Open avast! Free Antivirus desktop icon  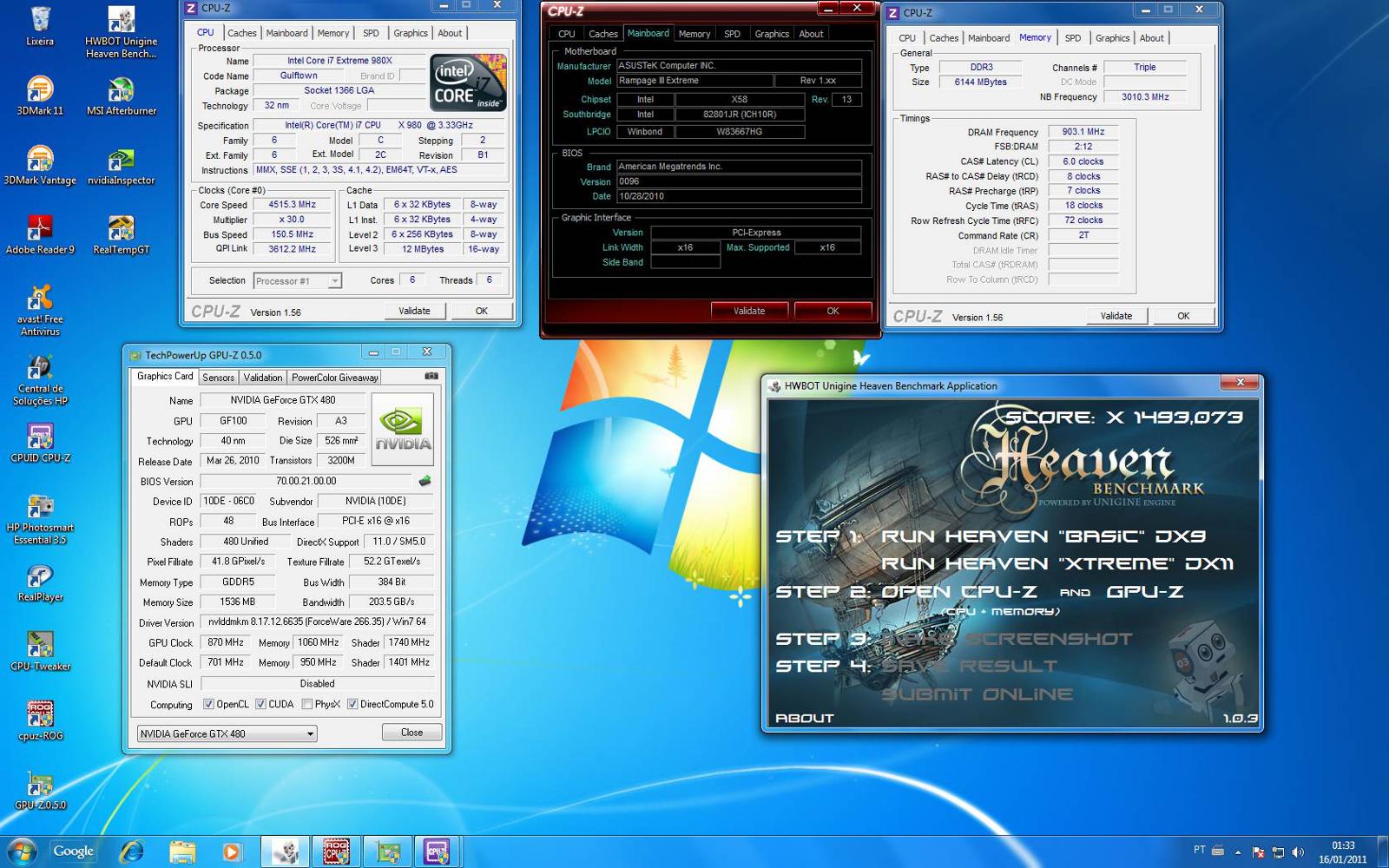coord(40,310)
